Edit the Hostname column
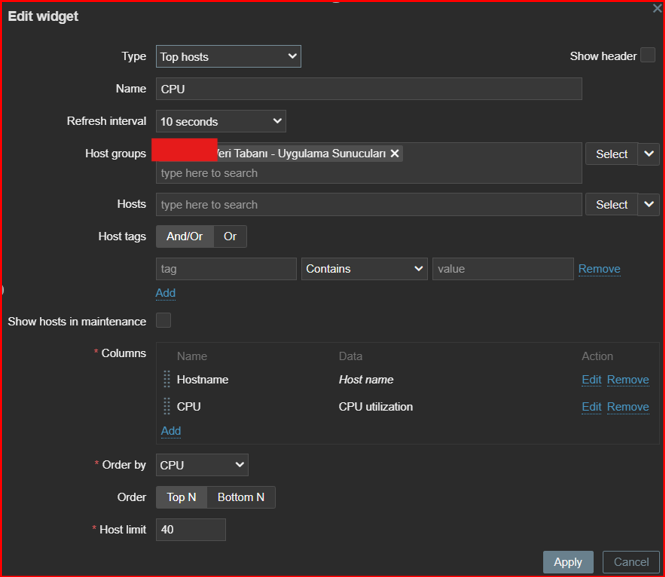The width and height of the screenshot is (665, 577). point(591,379)
